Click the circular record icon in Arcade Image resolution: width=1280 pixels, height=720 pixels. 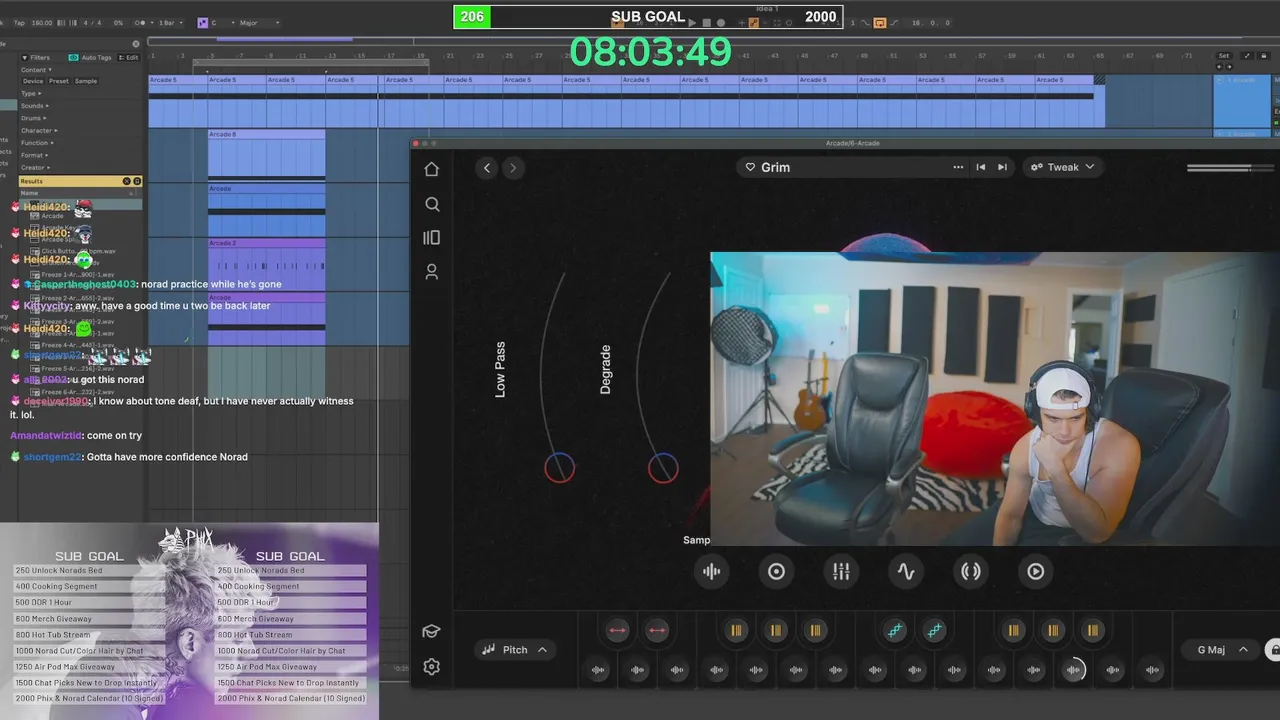pos(776,572)
